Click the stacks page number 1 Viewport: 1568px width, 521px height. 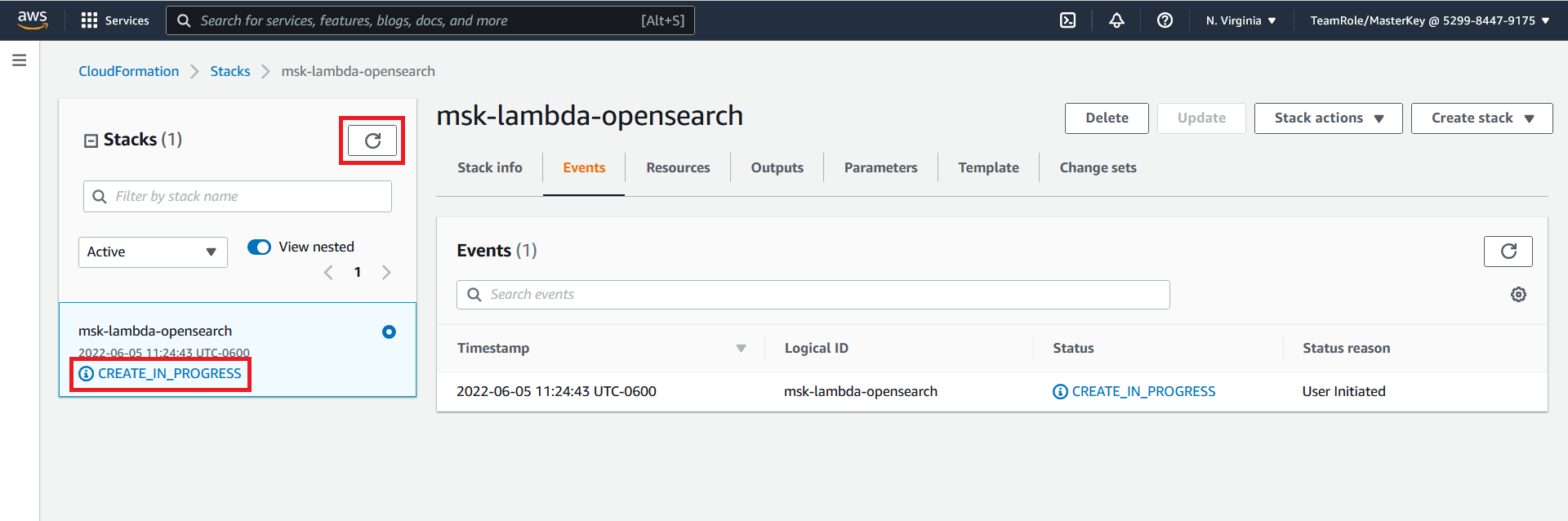click(x=358, y=273)
